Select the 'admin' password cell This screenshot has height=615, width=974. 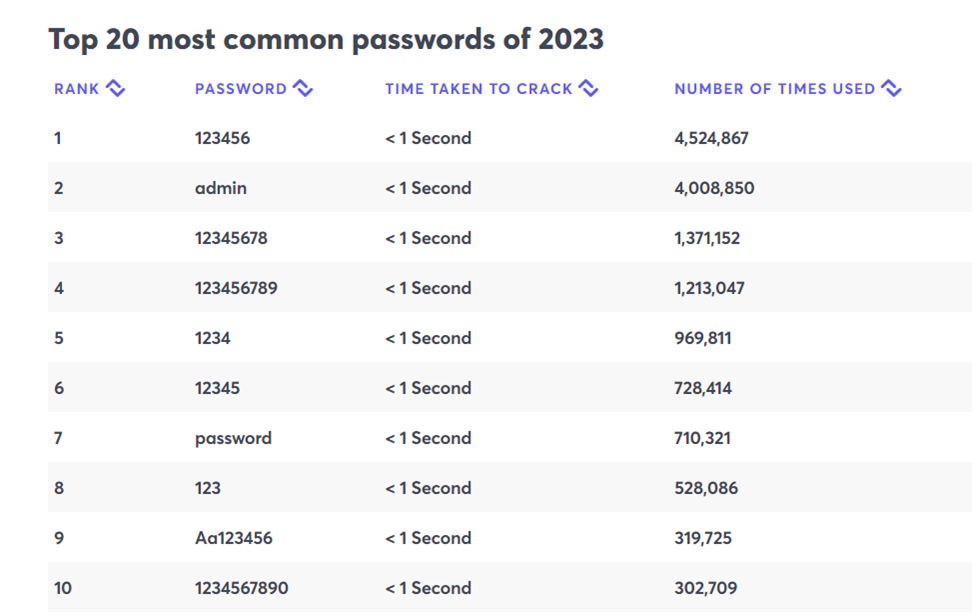[221, 188]
